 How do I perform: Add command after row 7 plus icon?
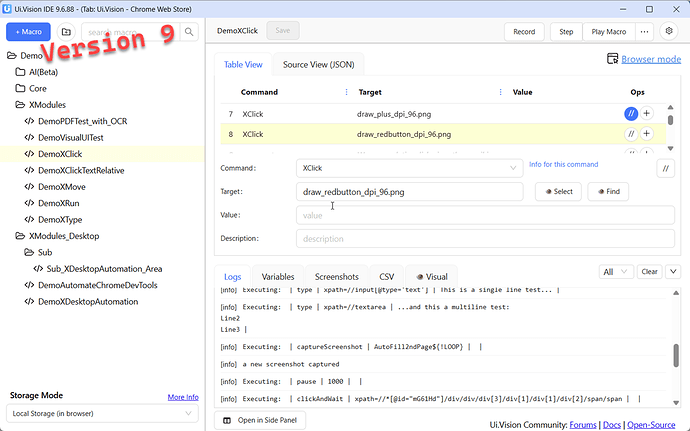(x=646, y=114)
